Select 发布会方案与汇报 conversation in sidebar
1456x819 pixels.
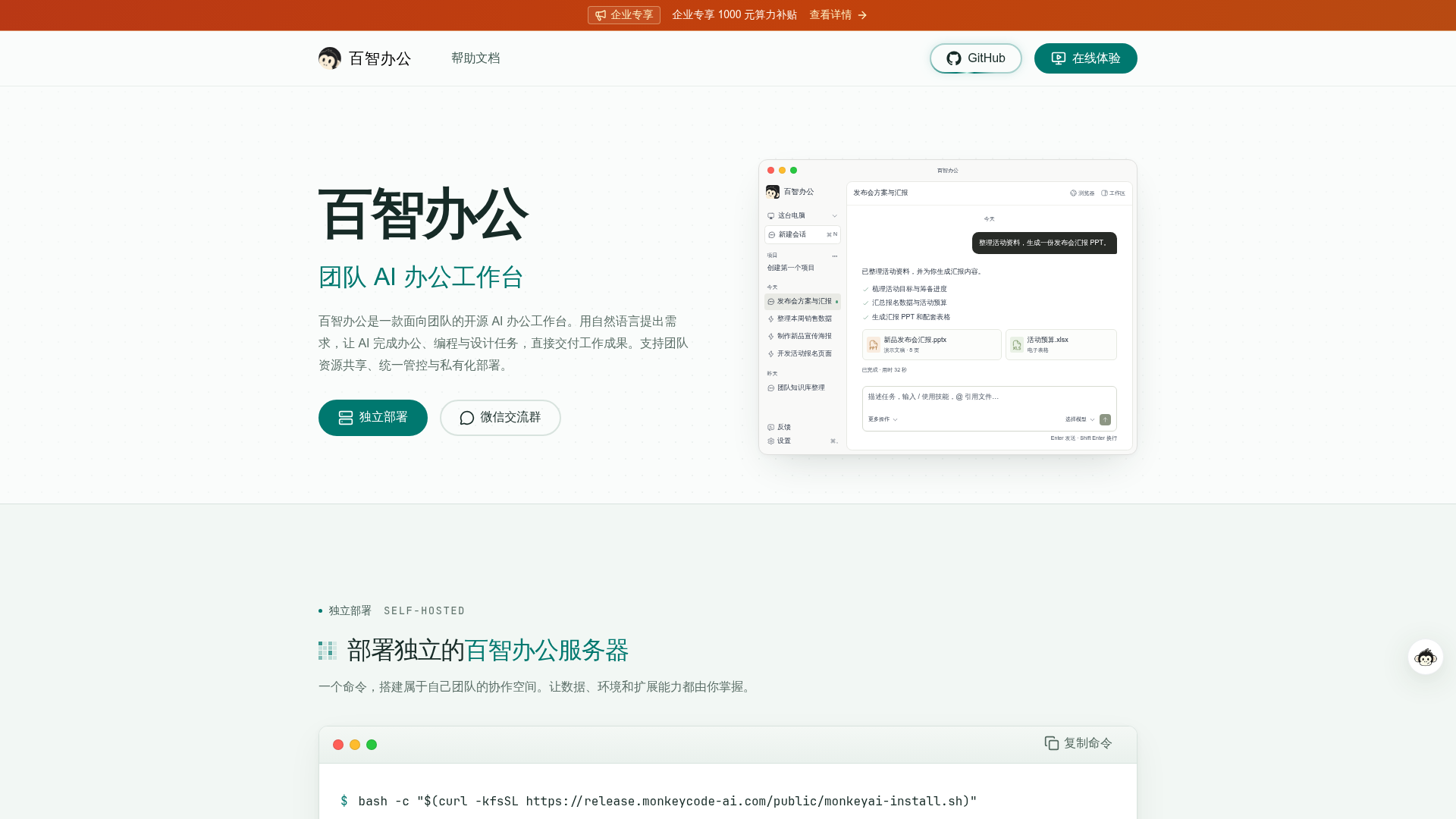802,302
